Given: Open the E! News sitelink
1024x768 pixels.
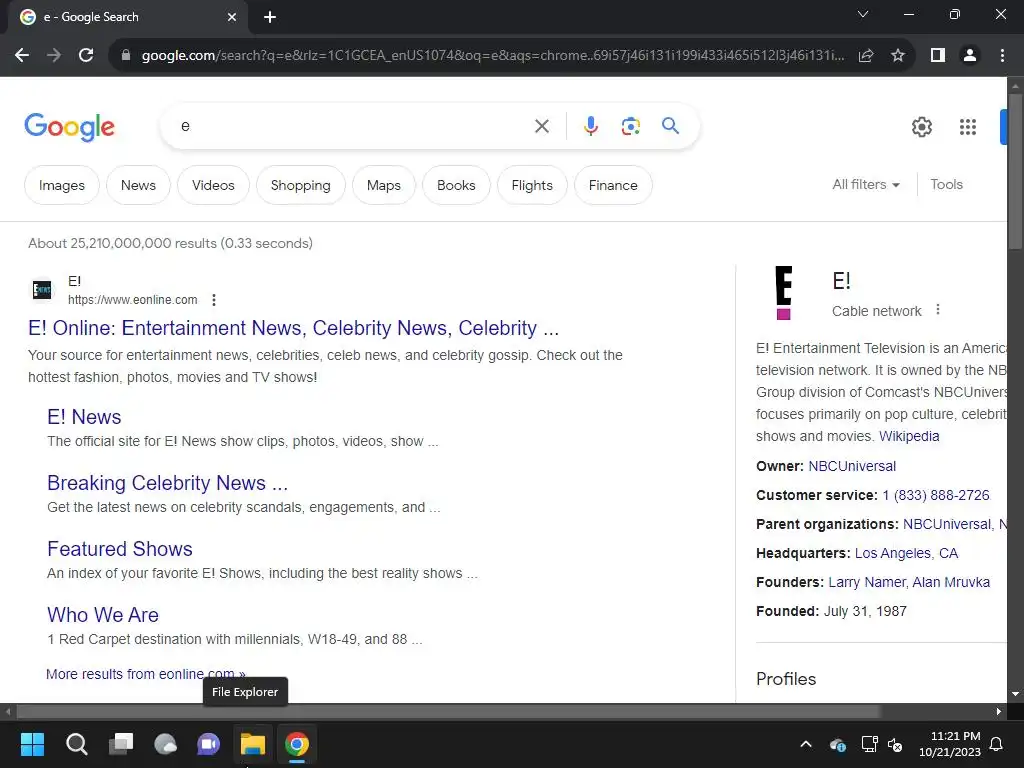Looking at the screenshot, I should (x=84, y=417).
